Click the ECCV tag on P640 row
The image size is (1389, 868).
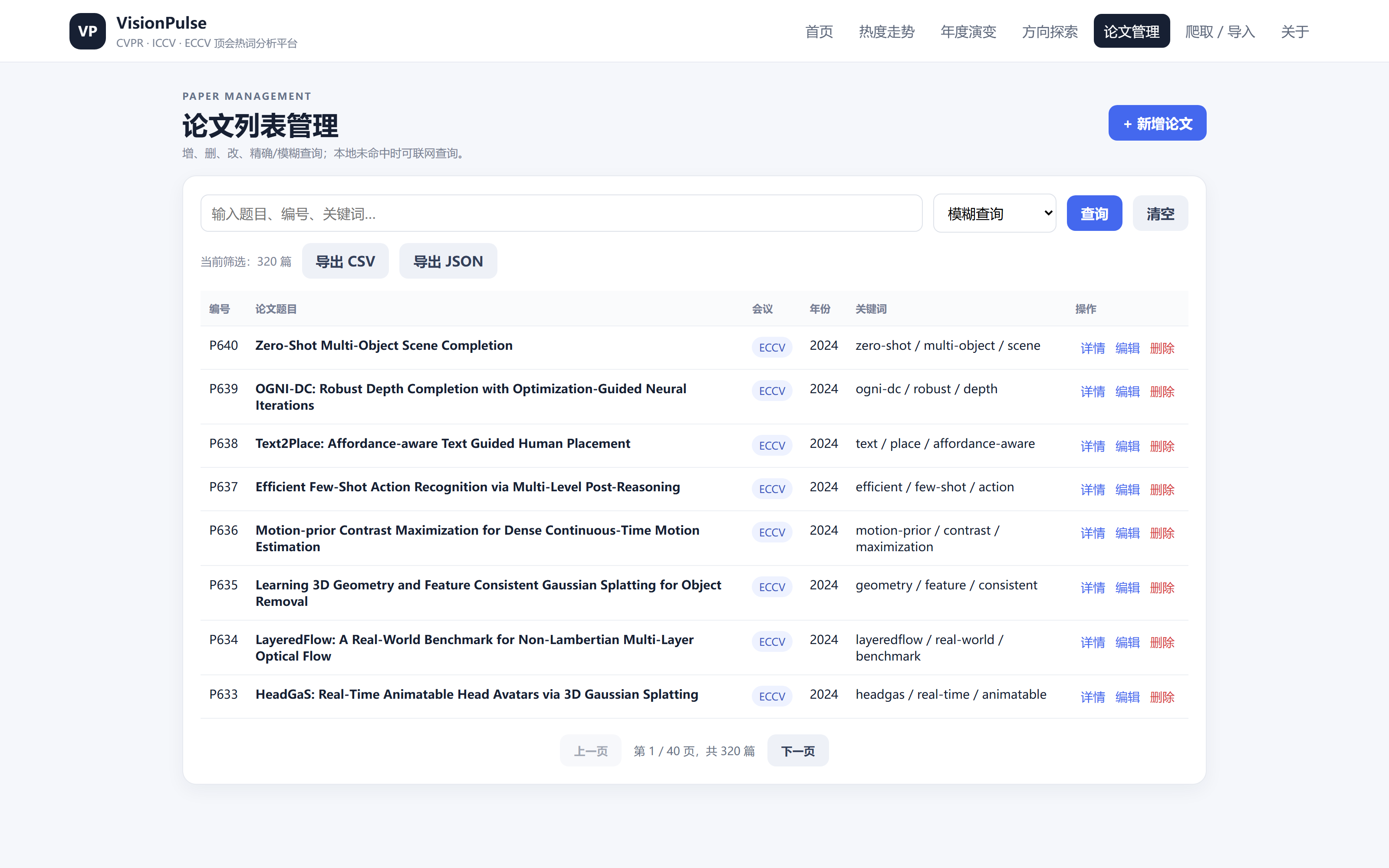[x=772, y=347]
